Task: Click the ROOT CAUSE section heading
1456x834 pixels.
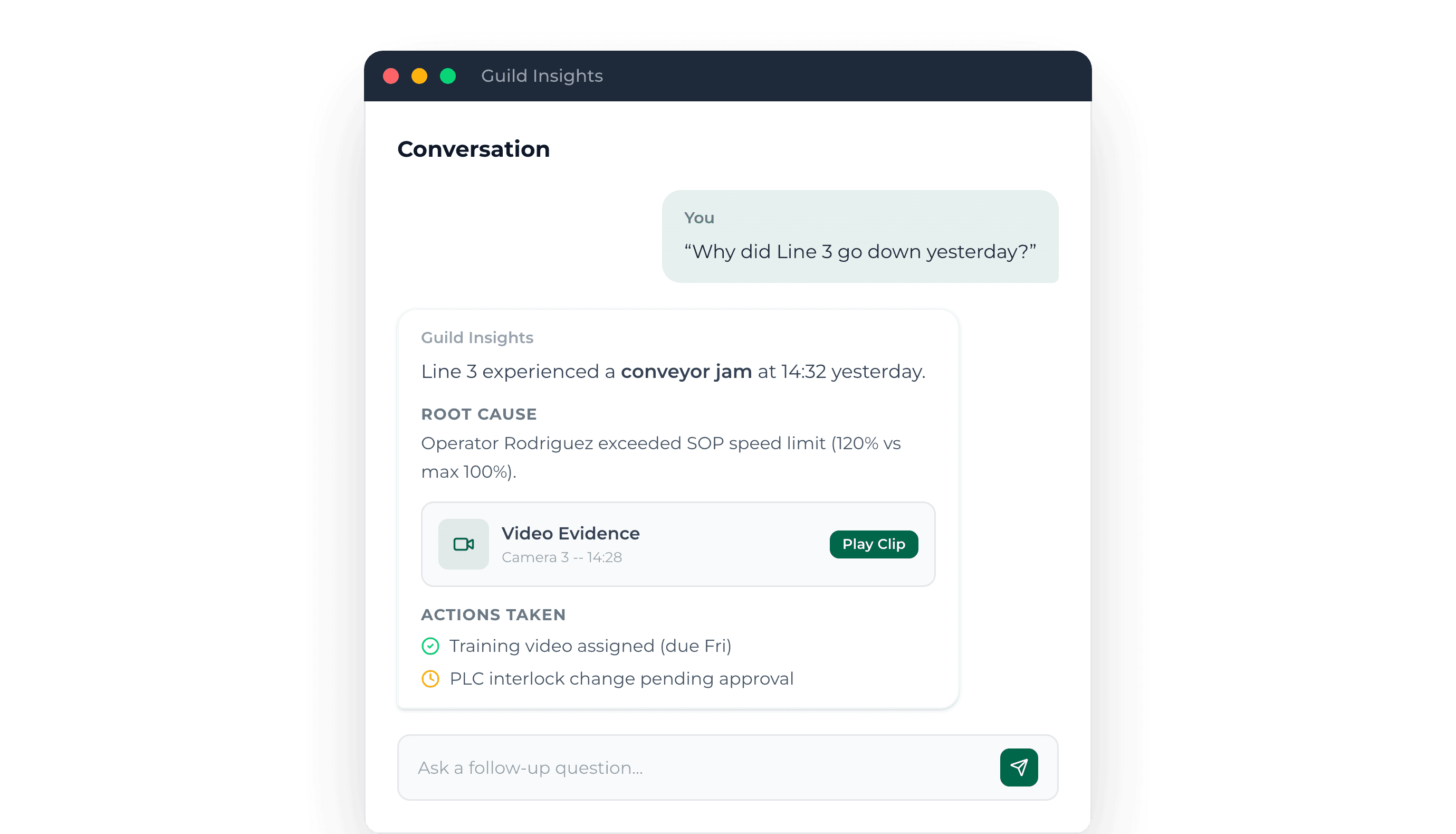Action: [479, 414]
